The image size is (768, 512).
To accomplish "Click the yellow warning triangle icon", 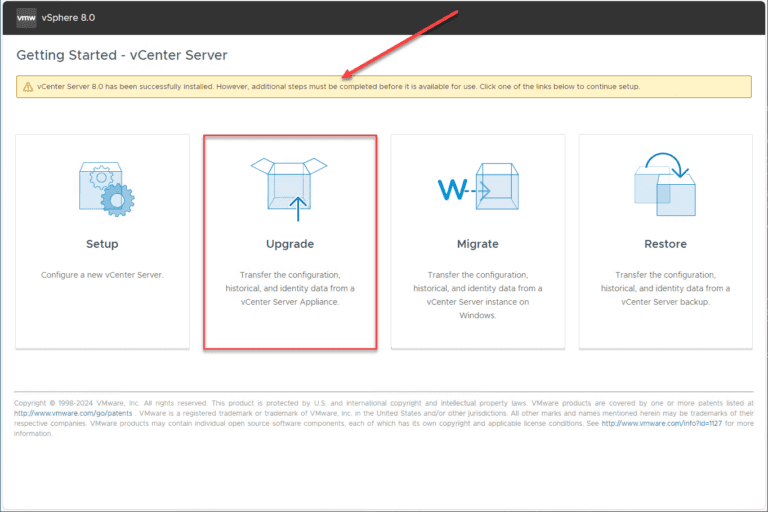I will point(28,87).
